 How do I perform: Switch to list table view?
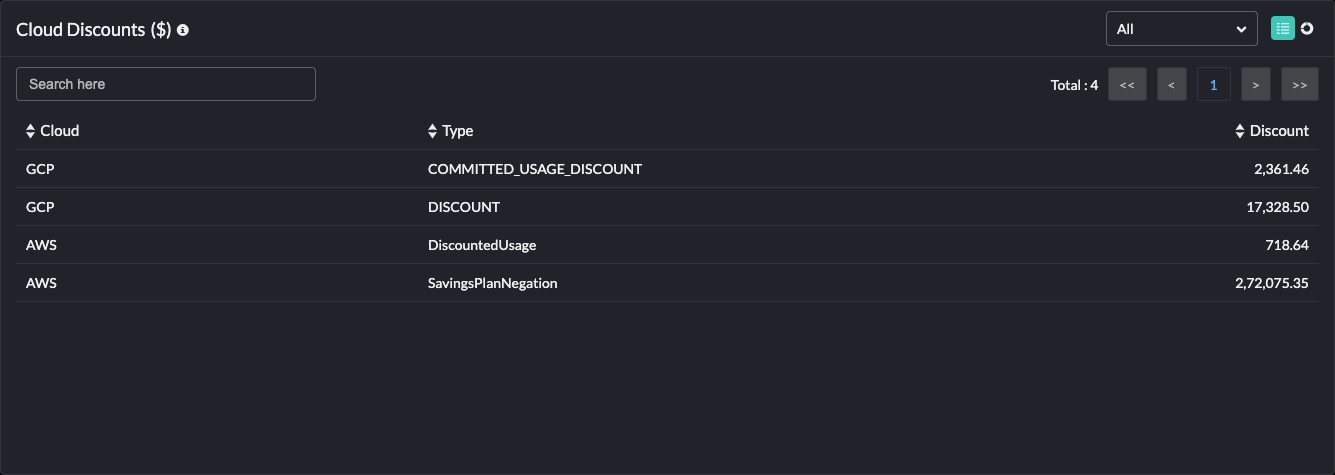coord(1282,29)
